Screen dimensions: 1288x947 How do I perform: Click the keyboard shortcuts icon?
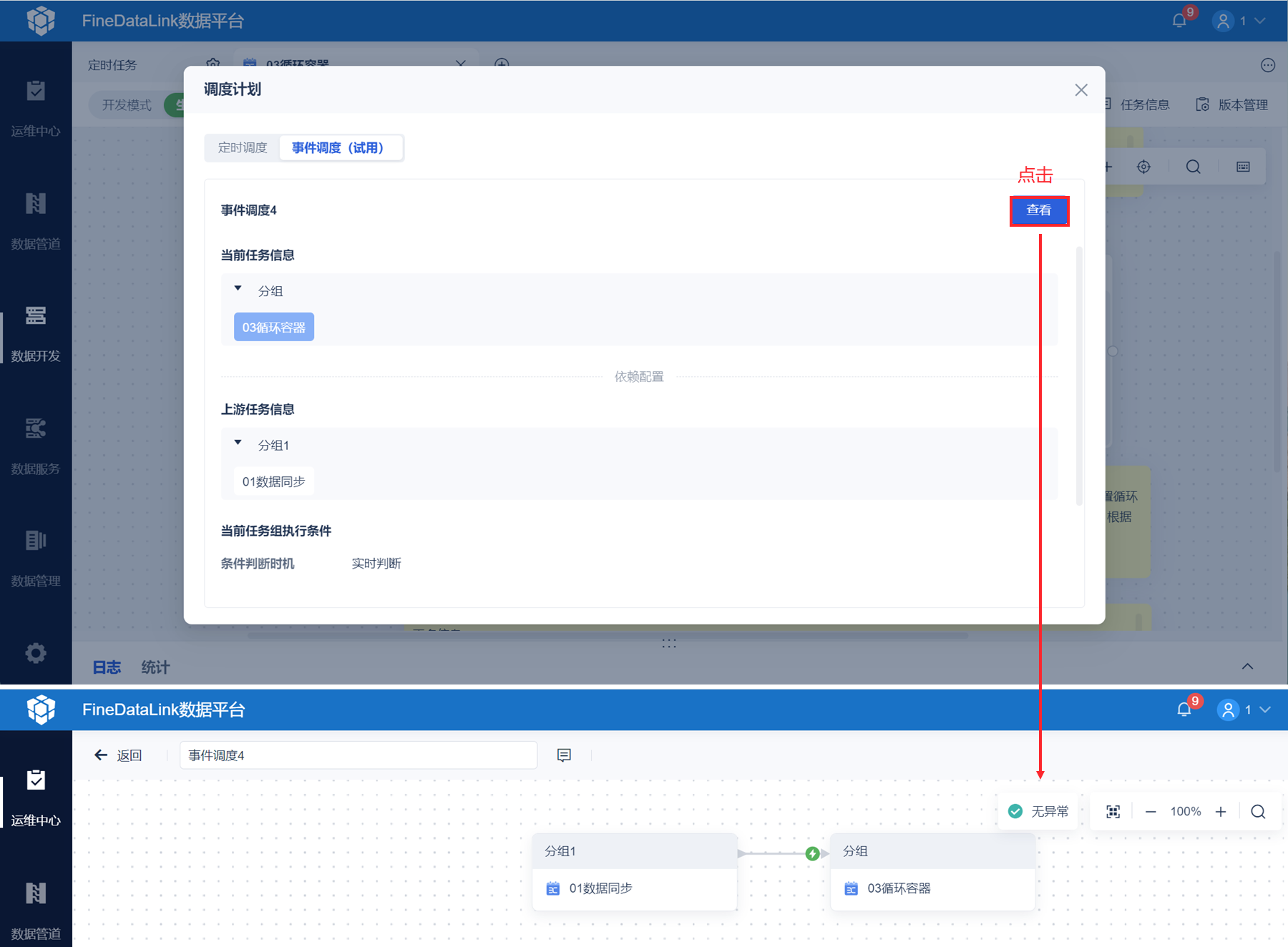[x=1243, y=167]
